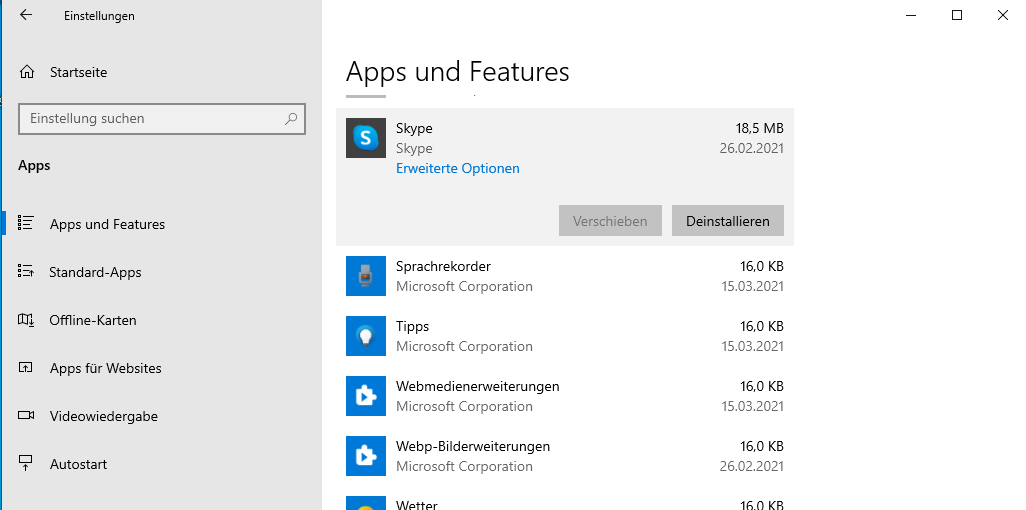Click the Skype app icon
The image size is (1026, 510).
pyautogui.click(x=366, y=138)
